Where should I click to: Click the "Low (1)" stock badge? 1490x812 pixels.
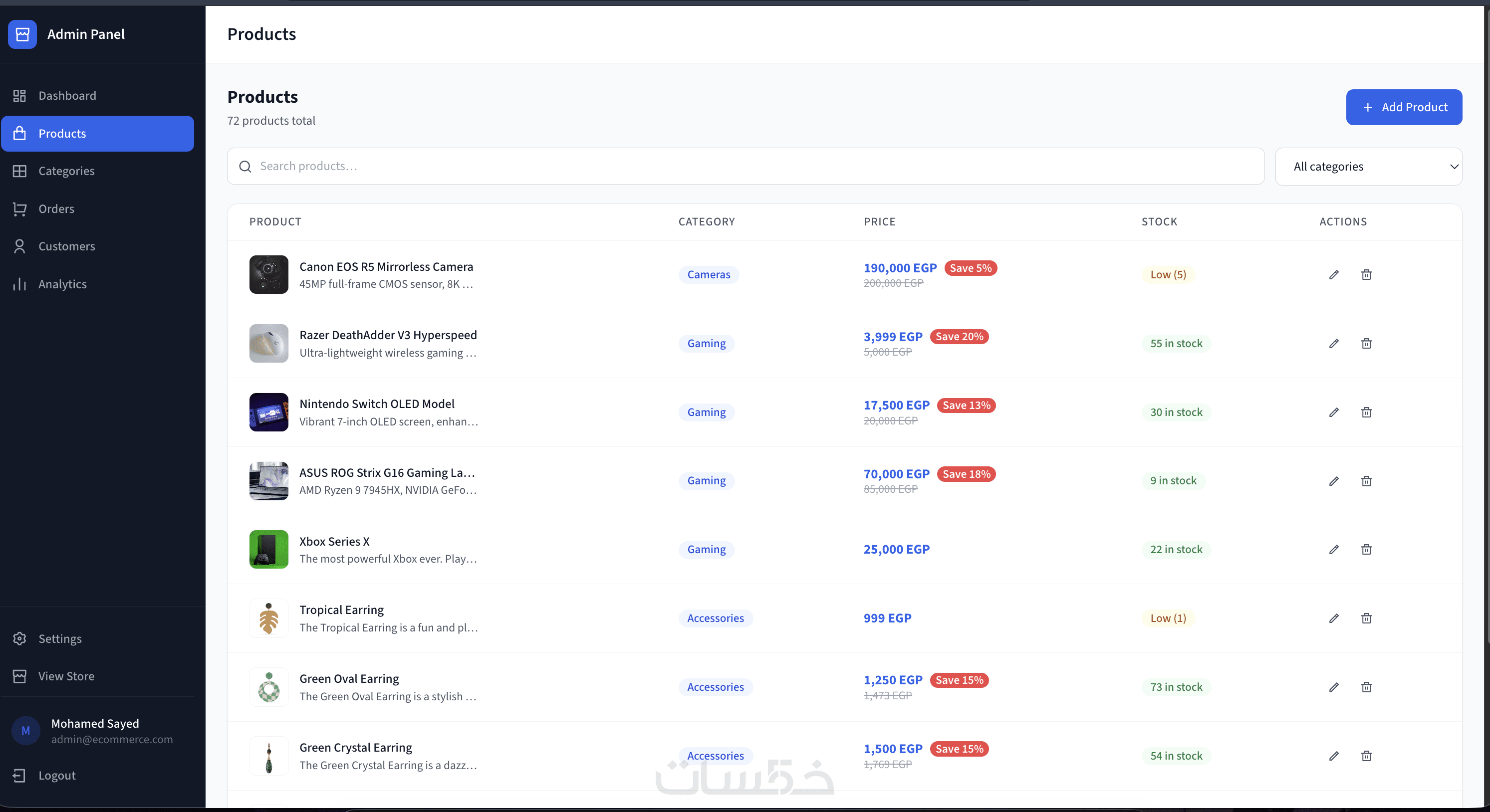pyautogui.click(x=1168, y=618)
